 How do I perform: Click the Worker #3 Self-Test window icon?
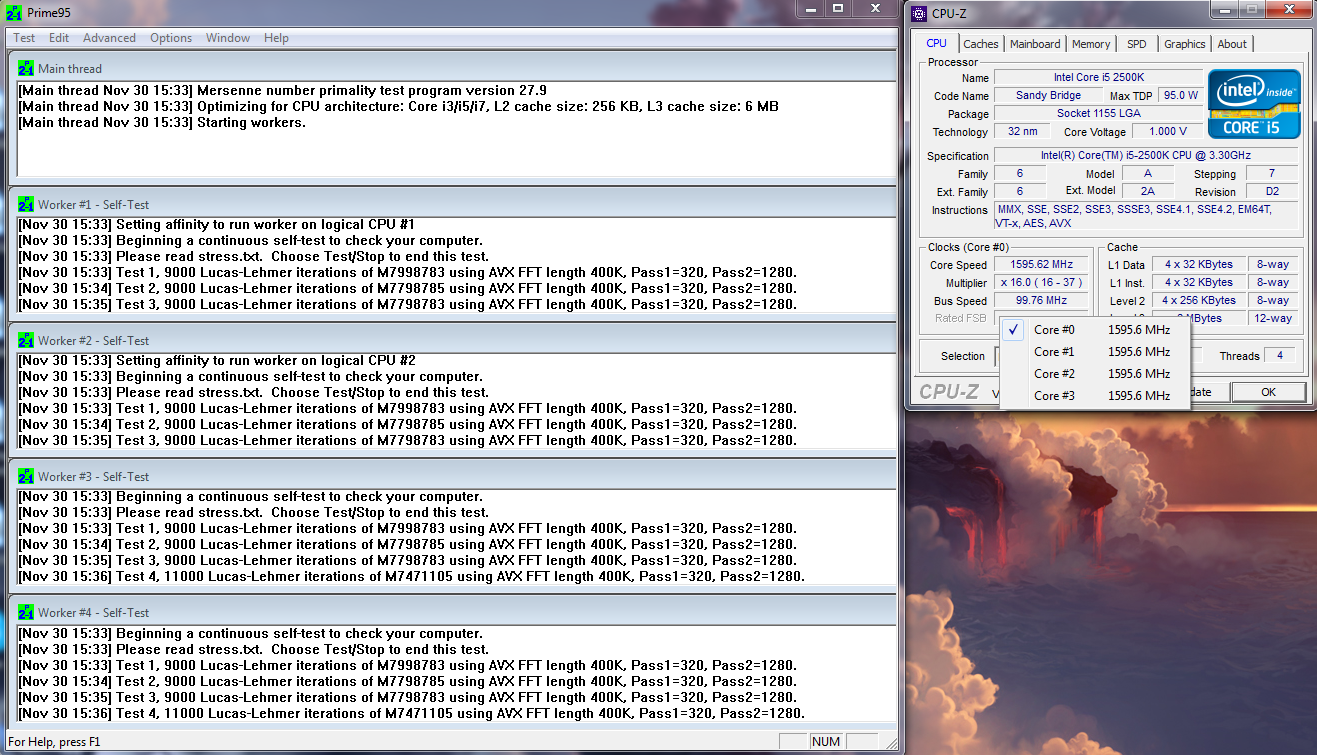click(x=26, y=476)
